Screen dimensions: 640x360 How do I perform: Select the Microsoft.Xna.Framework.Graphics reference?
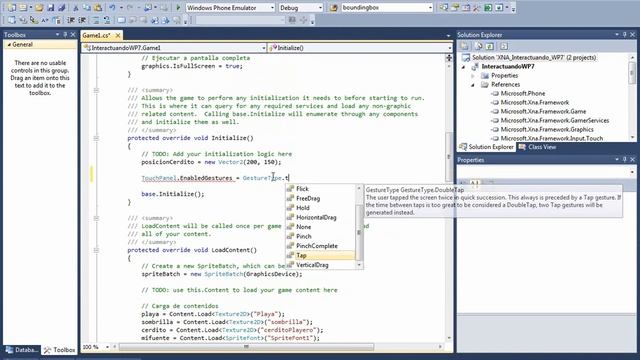[x=547, y=129]
